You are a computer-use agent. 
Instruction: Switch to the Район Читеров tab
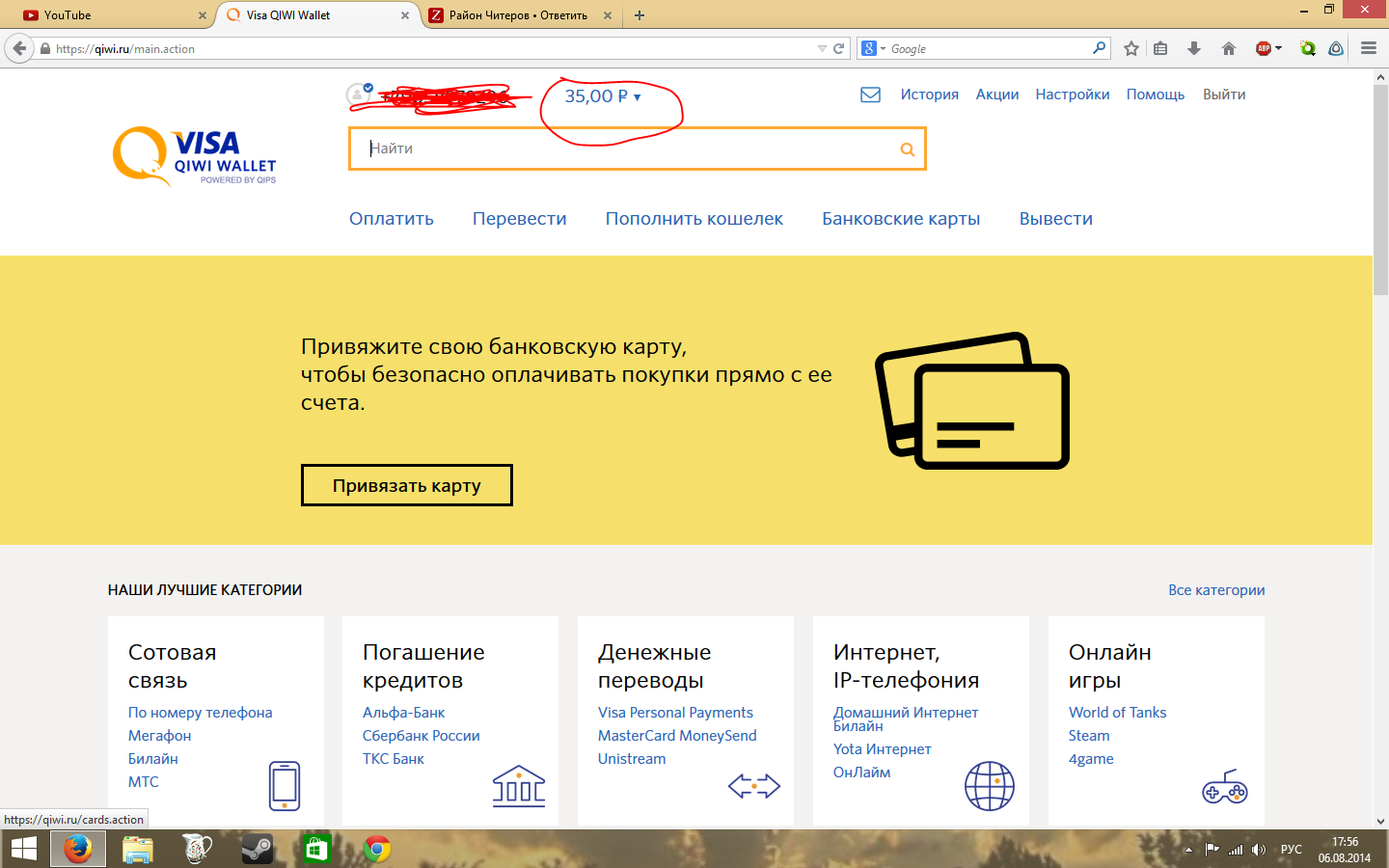tap(518, 15)
